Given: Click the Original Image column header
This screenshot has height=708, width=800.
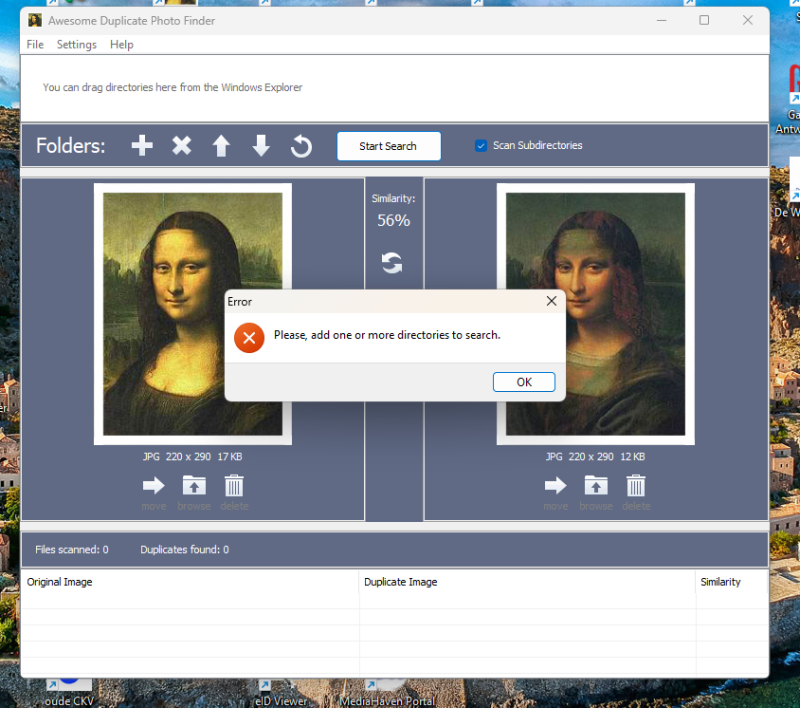Looking at the screenshot, I should click(189, 582).
